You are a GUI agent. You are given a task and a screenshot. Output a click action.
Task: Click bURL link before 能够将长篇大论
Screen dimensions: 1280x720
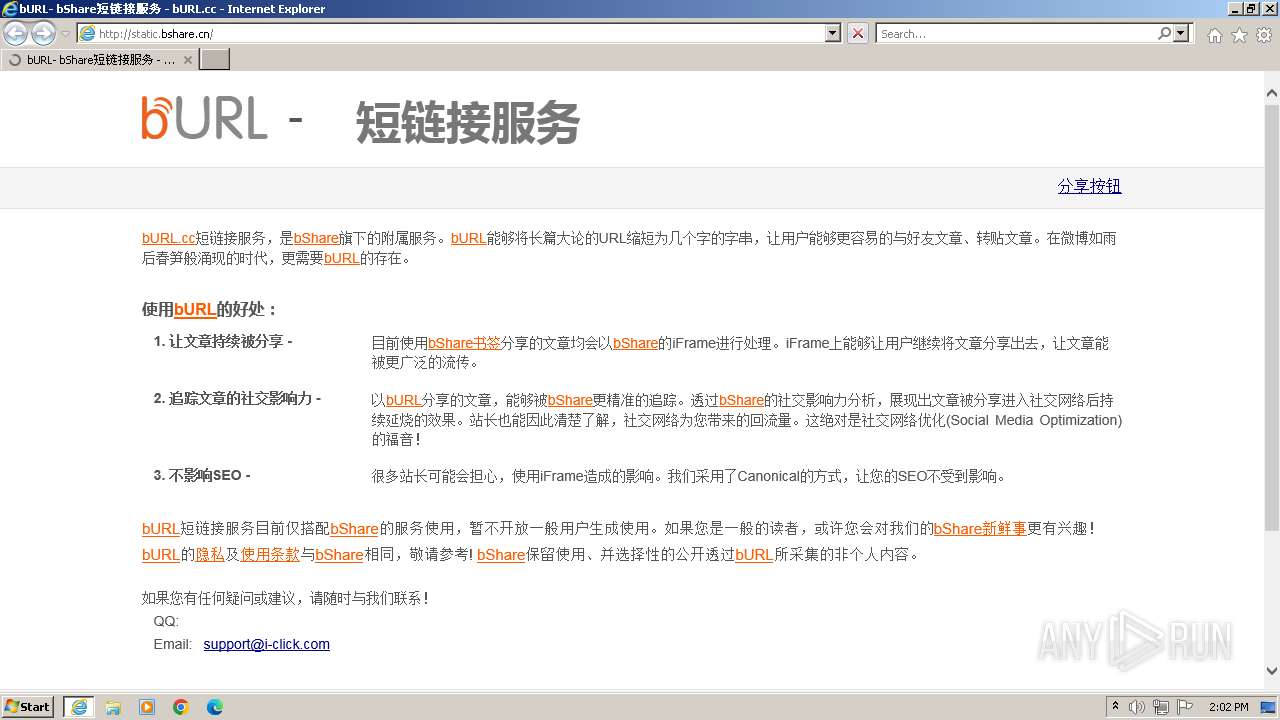point(468,238)
